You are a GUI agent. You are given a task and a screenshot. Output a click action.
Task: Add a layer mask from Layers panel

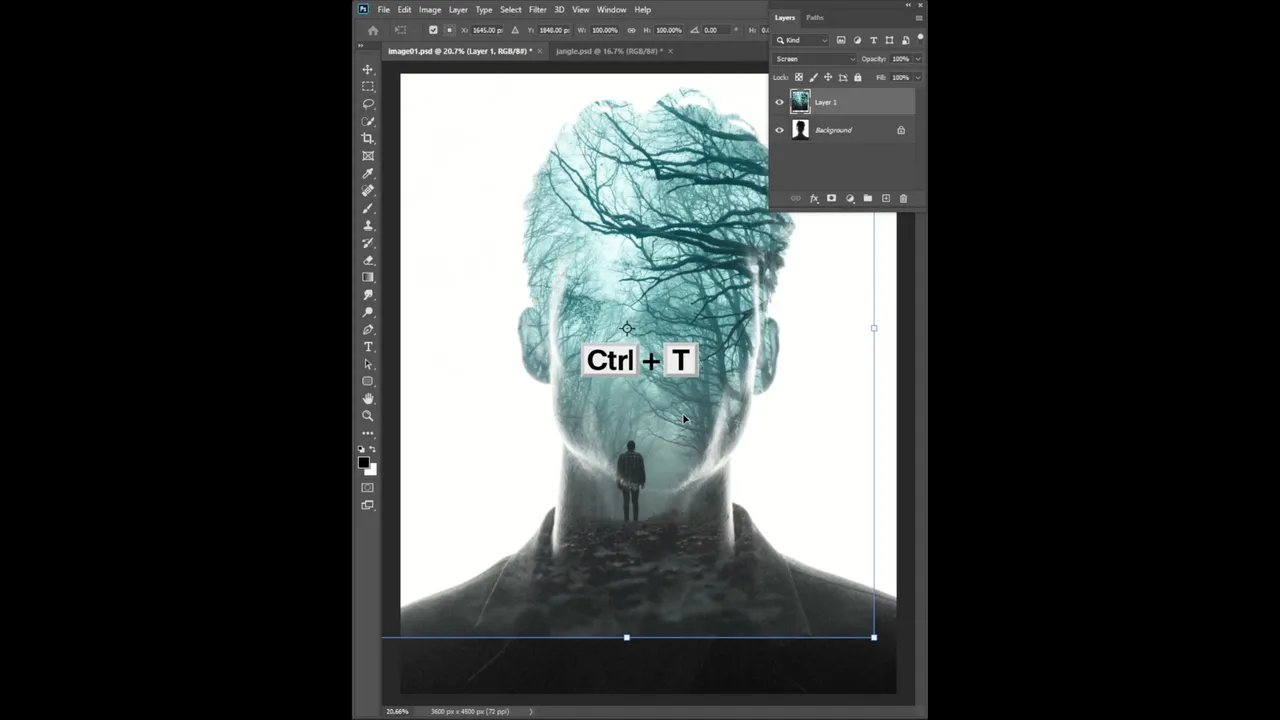click(x=831, y=199)
